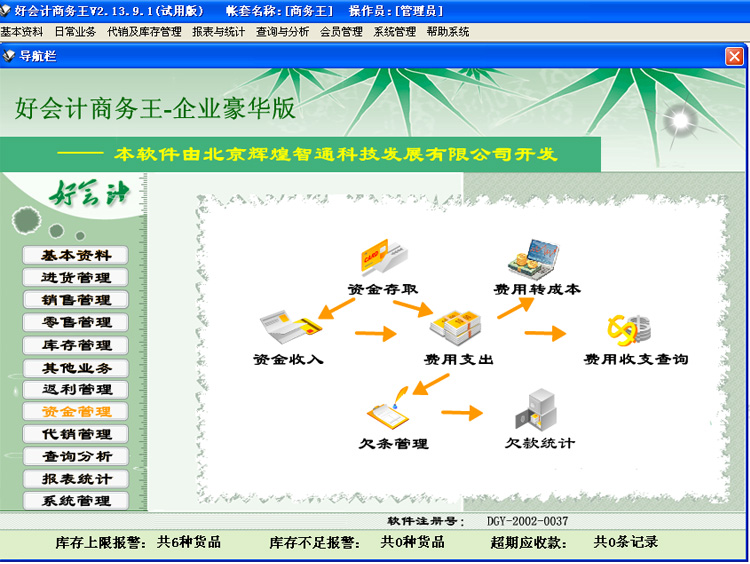
Task: Open the 系统管理 menu
Action: pos(395,32)
